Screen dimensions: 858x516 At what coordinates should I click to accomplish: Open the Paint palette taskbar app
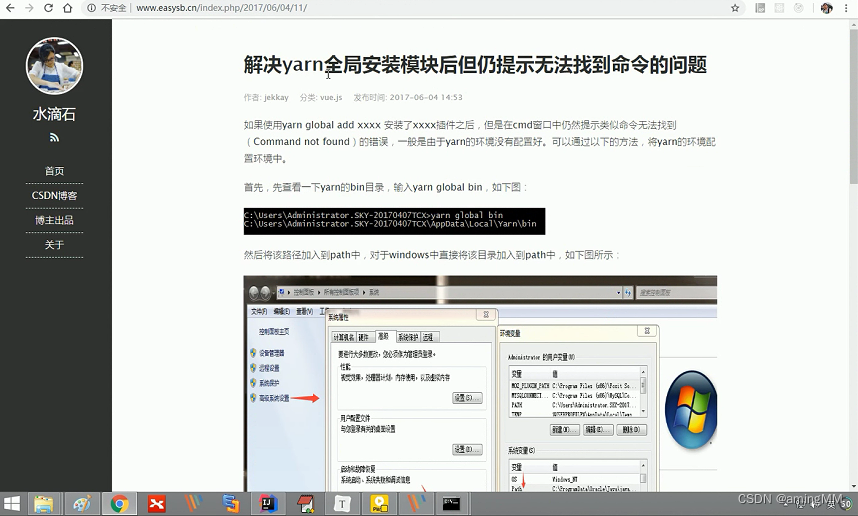pos(82,503)
